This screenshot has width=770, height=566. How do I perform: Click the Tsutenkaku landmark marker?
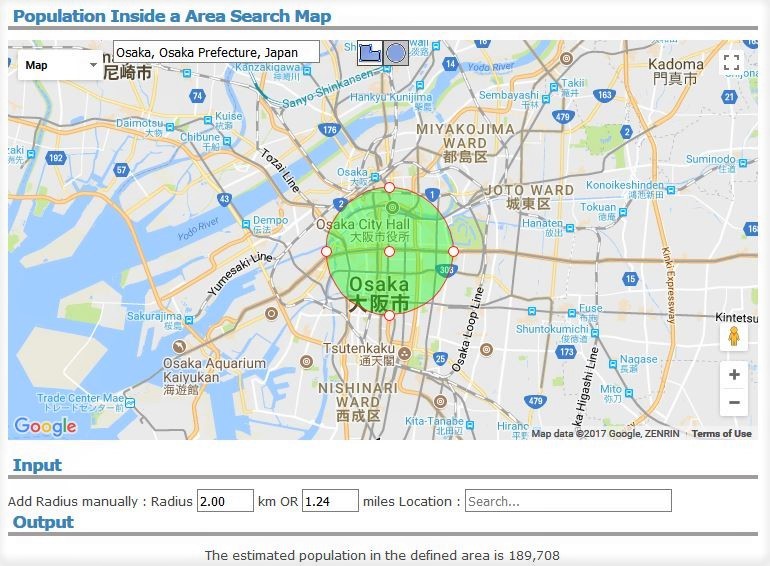pos(404,353)
